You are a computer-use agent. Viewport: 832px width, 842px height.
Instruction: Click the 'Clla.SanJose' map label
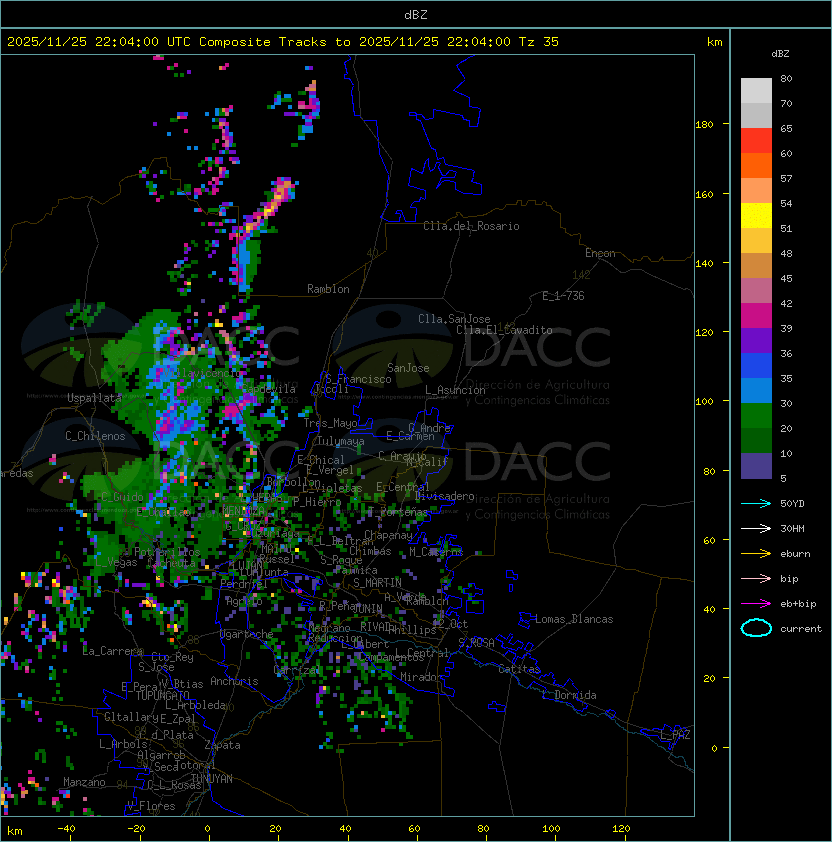(x=454, y=319)
